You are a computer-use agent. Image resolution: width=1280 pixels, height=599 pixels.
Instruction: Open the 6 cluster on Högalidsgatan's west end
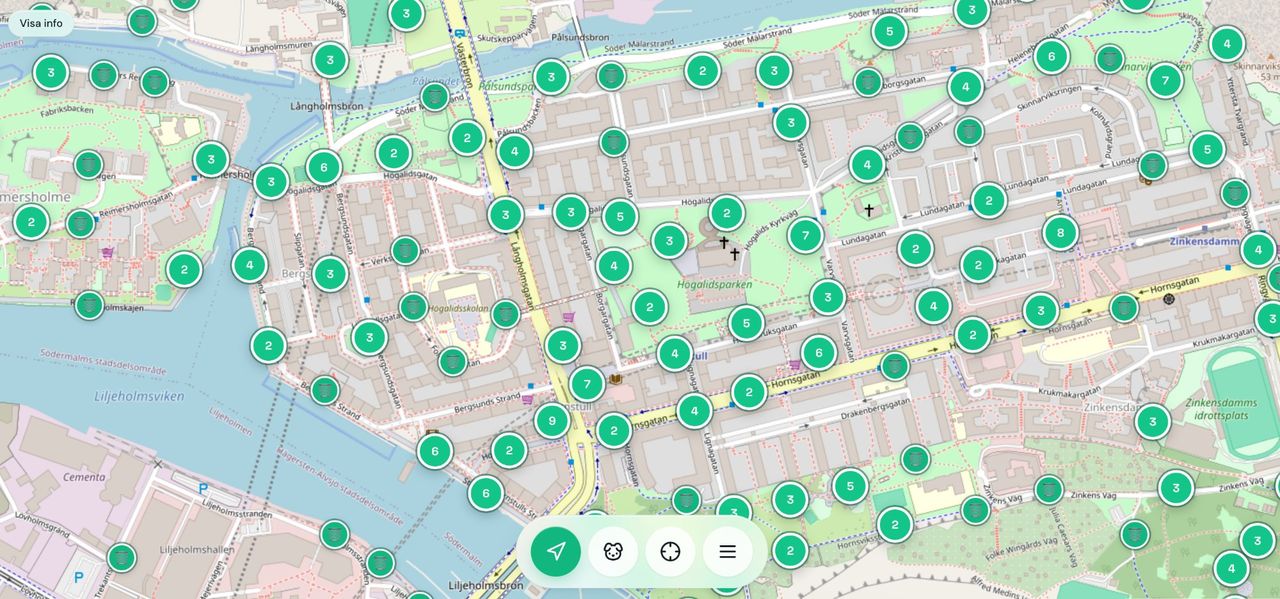[x=324, y=167]
